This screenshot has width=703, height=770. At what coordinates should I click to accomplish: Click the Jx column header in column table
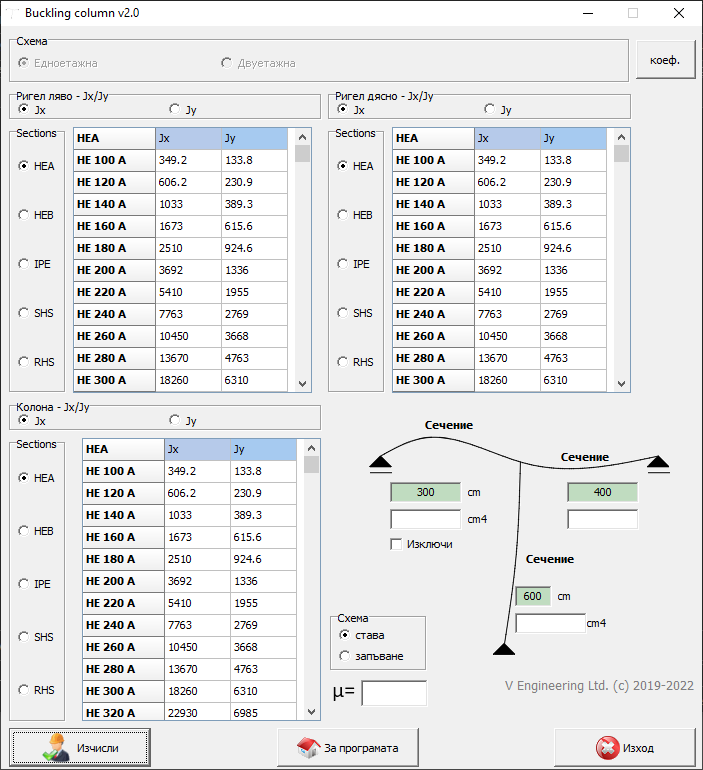point(197,449)
